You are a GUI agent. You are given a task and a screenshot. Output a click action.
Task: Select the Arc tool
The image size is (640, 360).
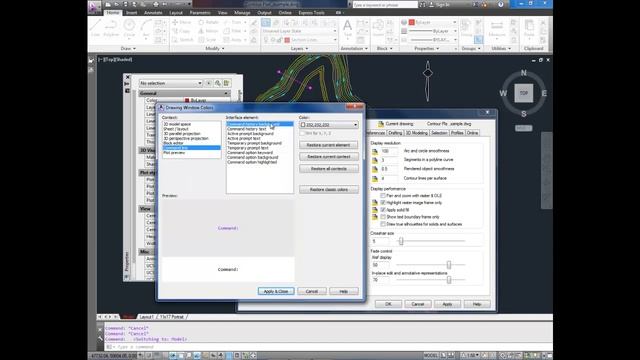click(x=146, y=28)
